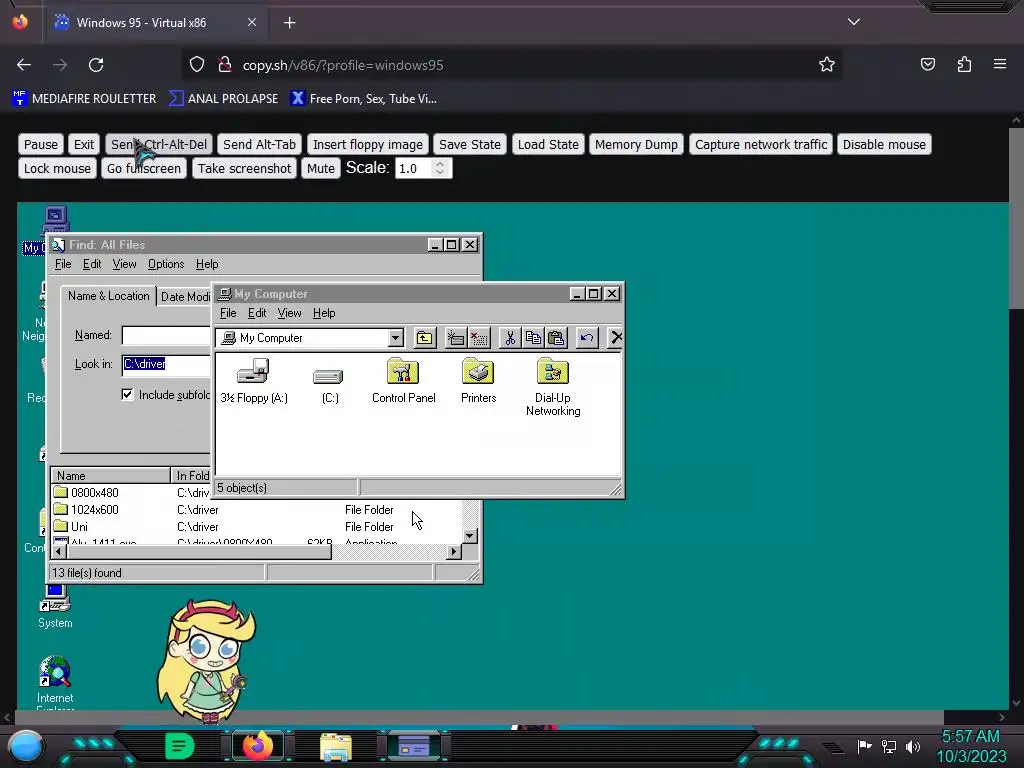Click the Map Network Drive toolbar icon
Image resolution: width=1024 pixels, height=768 pixels.
(456, 338)
